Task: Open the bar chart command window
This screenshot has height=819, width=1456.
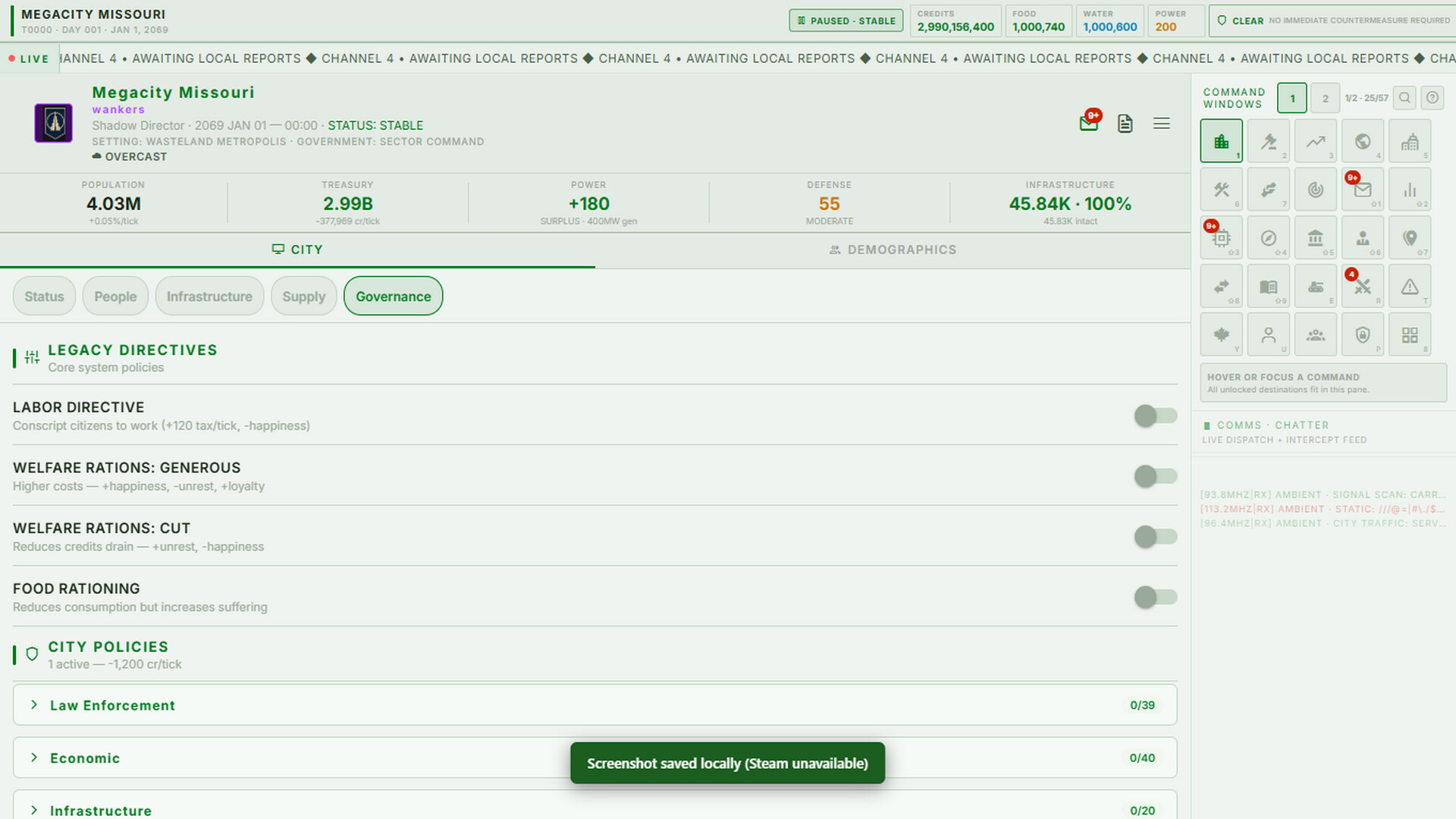Action: pyautogui.click(x=1409, y=190)
